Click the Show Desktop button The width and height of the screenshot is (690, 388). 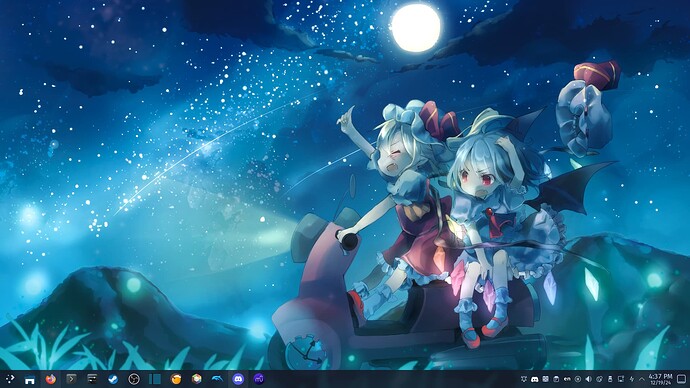[682, 379]
